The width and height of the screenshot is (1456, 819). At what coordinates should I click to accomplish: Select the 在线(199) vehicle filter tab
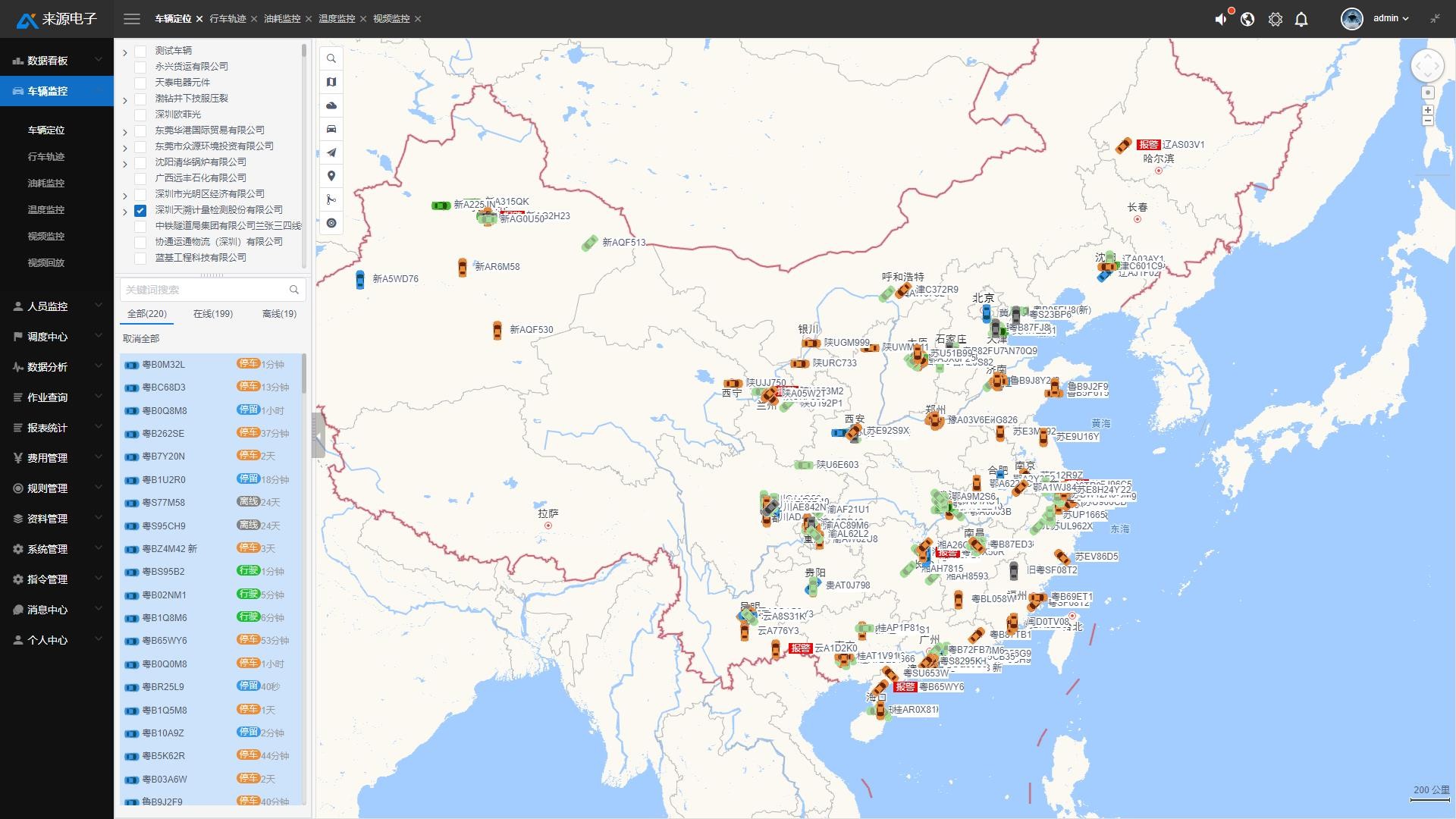213,314
